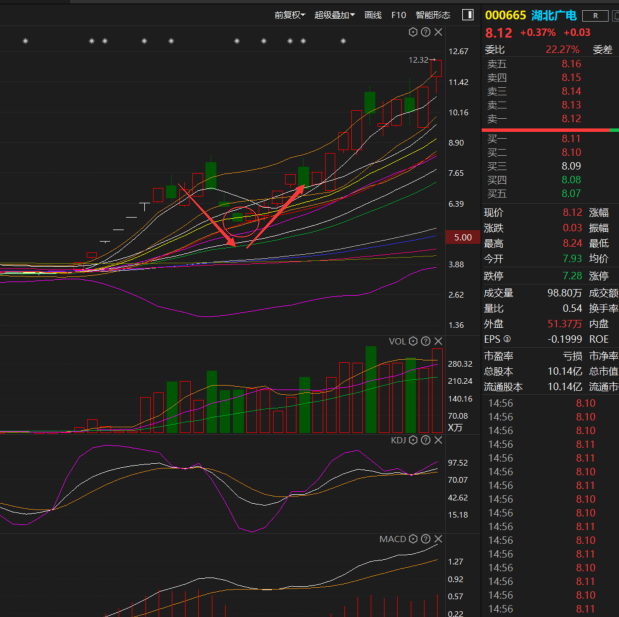Open main chart indicator settings hexagon icon
The height and width of the screenshot is (617, 619).
tap(415, 33)
